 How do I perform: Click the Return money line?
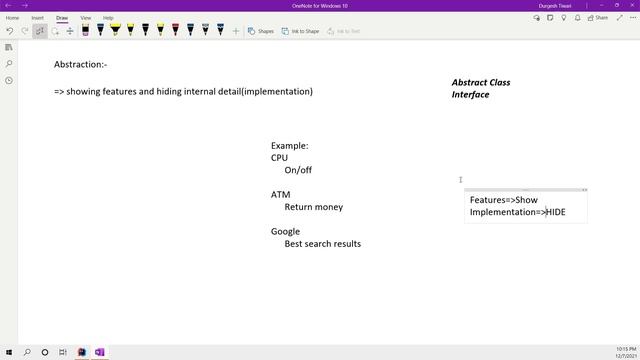click(x=313, y=207)
